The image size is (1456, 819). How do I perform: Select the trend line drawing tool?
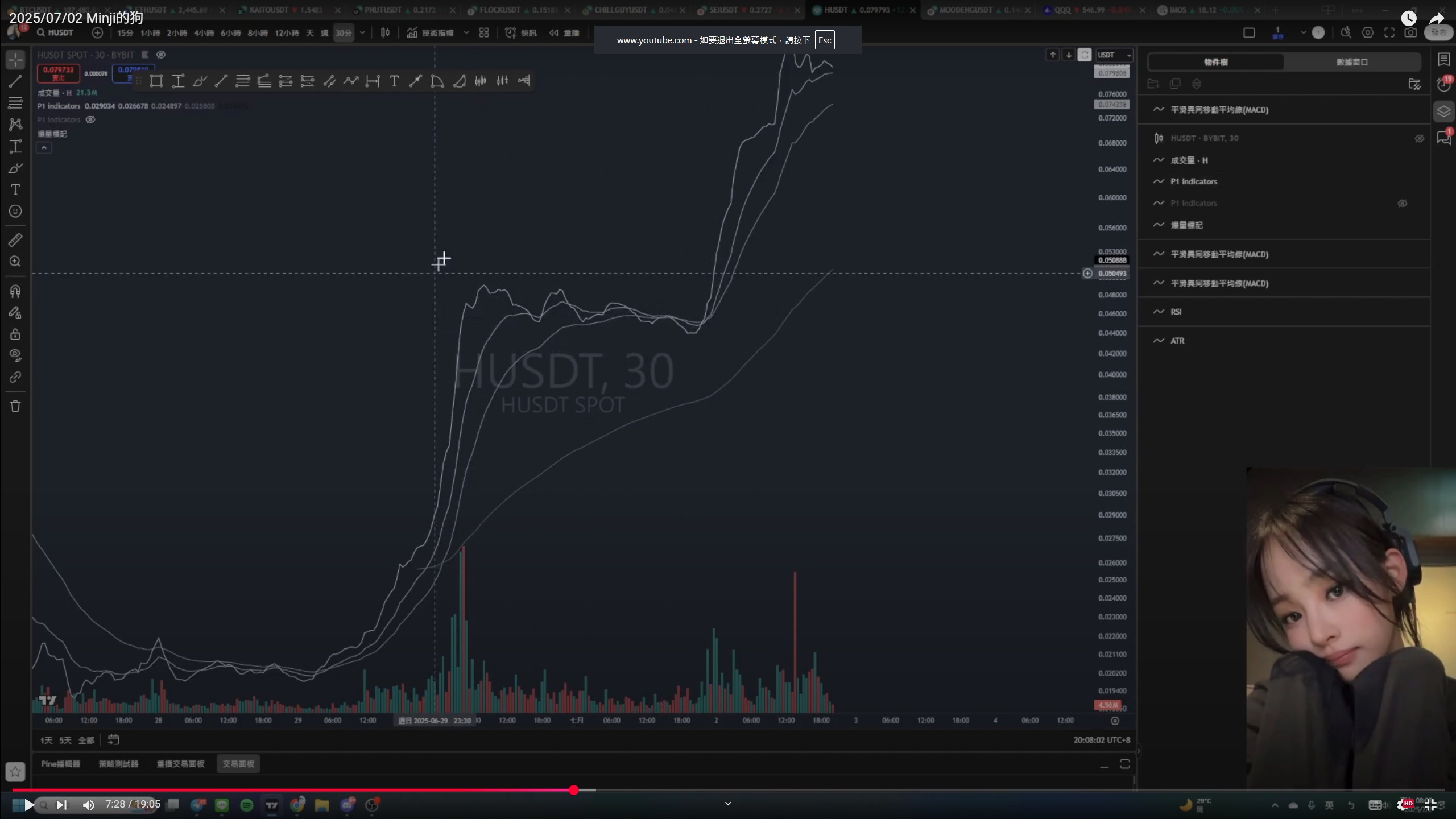[x=15, y=81]
